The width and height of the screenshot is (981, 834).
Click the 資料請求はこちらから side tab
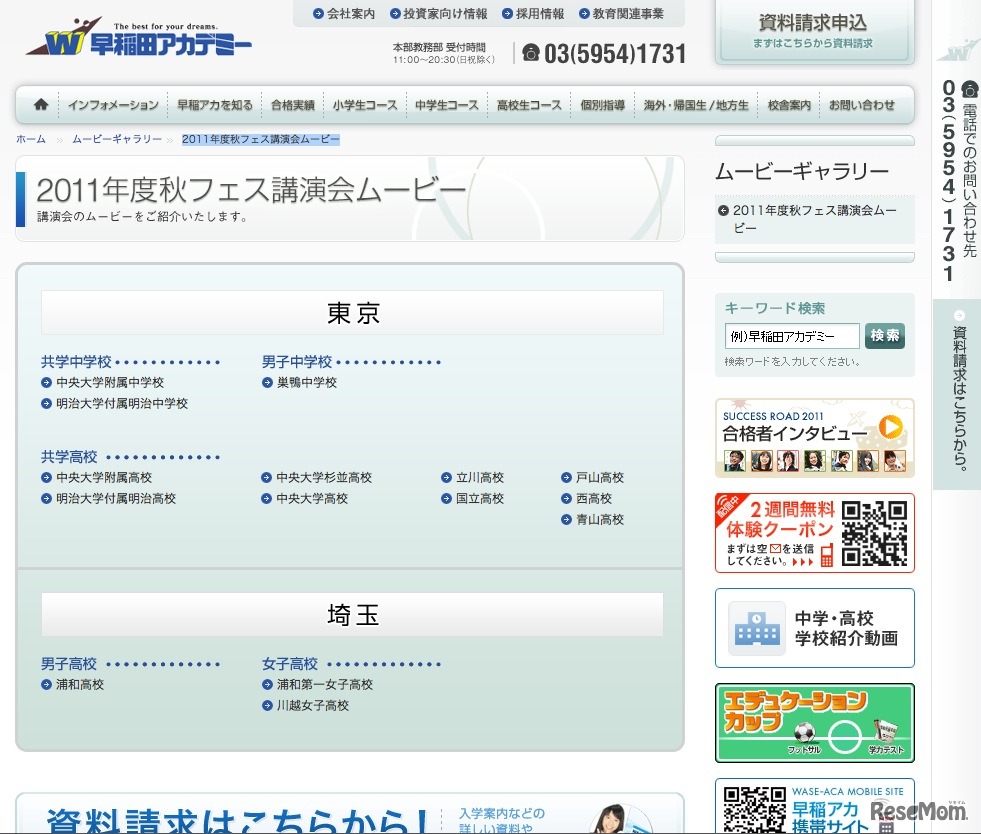click(958, 395)
